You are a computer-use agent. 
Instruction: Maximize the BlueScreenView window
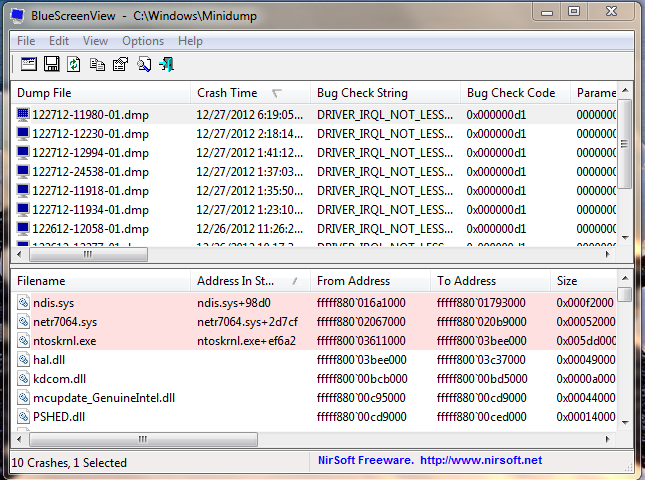574,11
